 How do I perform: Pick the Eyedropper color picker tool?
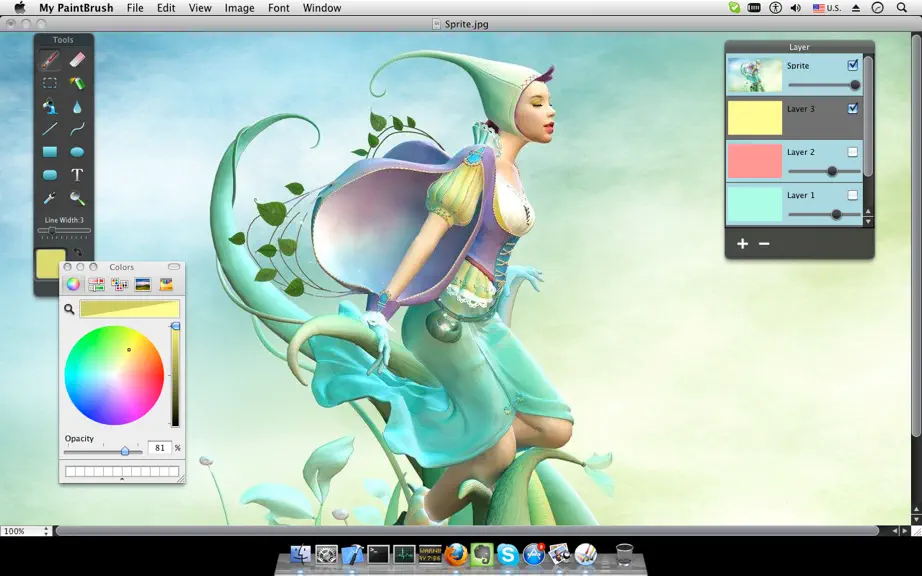pyautogui.click(x=50, y=198)
